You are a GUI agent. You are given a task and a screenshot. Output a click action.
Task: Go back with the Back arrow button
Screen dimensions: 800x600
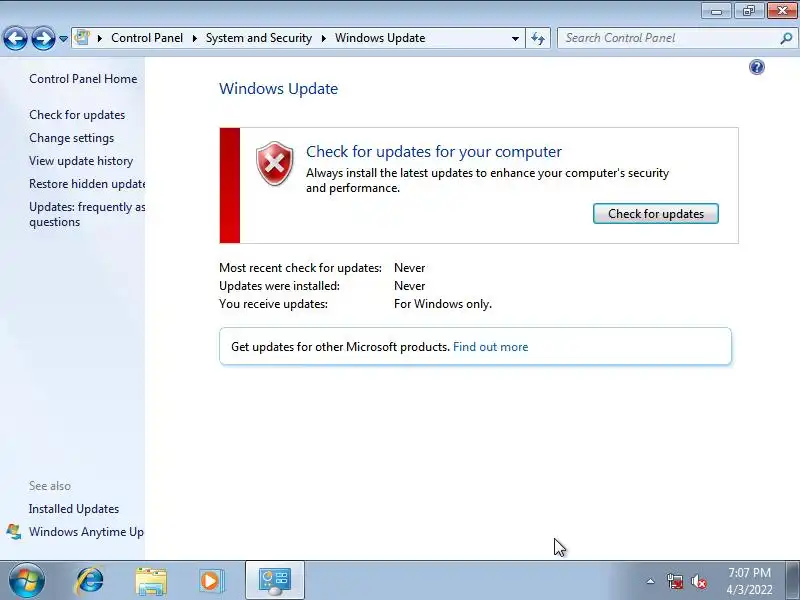(x=15, y=38)
